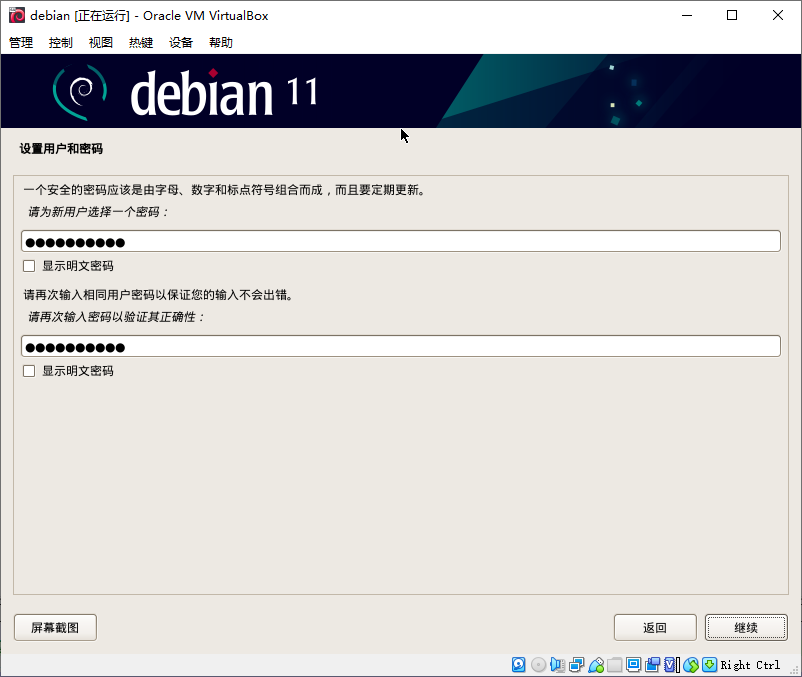Click the recording status icon
The height and width of the screenshot is (677, 802).
pyautogui.click(x=652, y=664)
